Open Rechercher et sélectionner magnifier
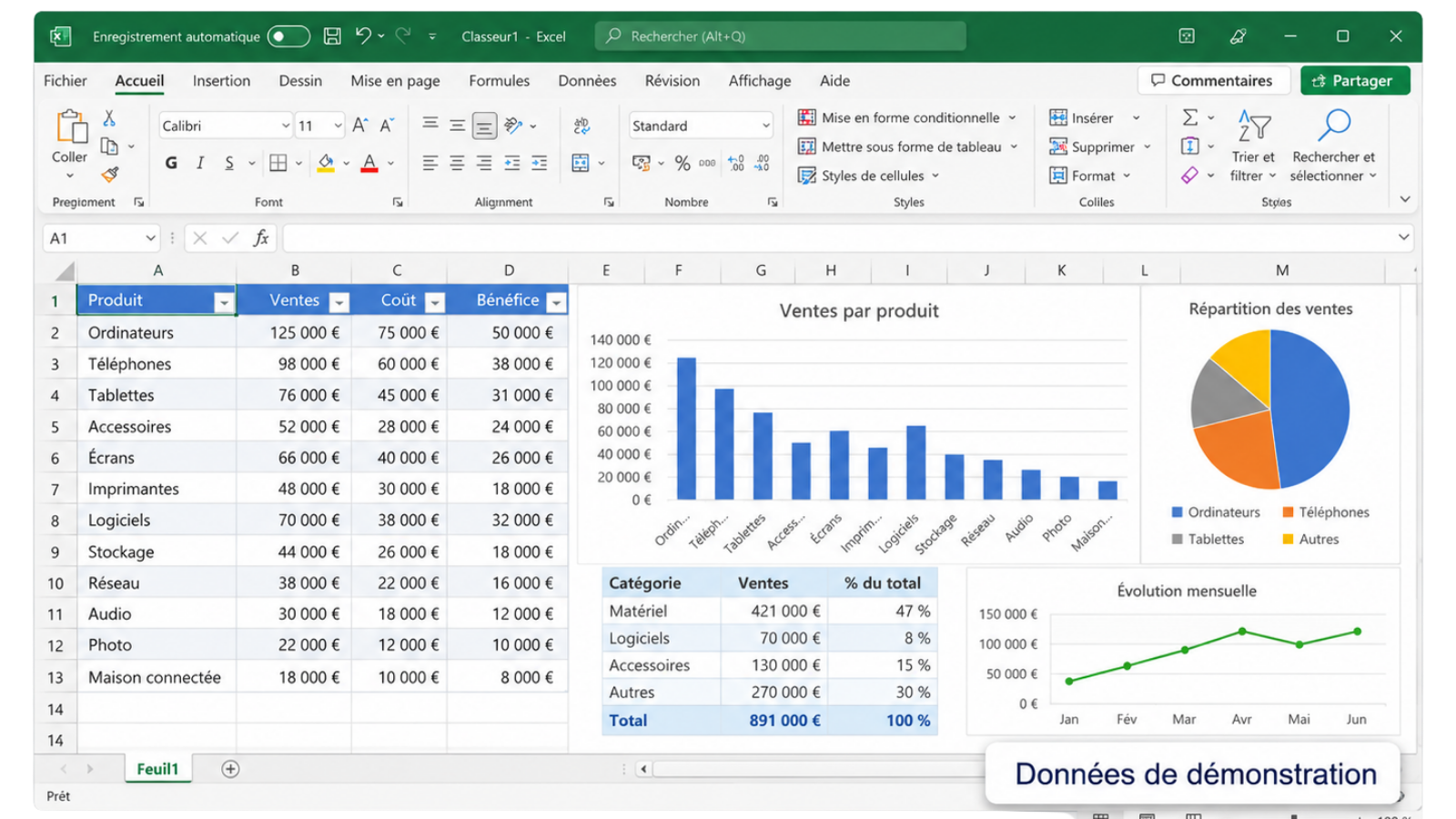Image resolution: width=1456 pixels, height=819 pixels. [1334, 146]
